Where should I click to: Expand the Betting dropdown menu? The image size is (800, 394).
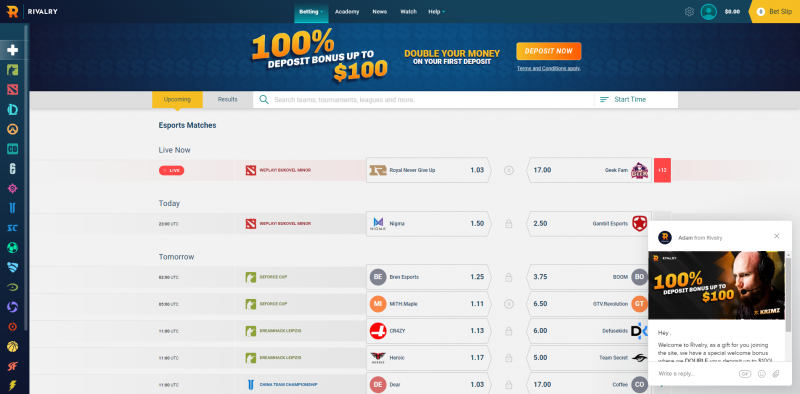[311, 12]
